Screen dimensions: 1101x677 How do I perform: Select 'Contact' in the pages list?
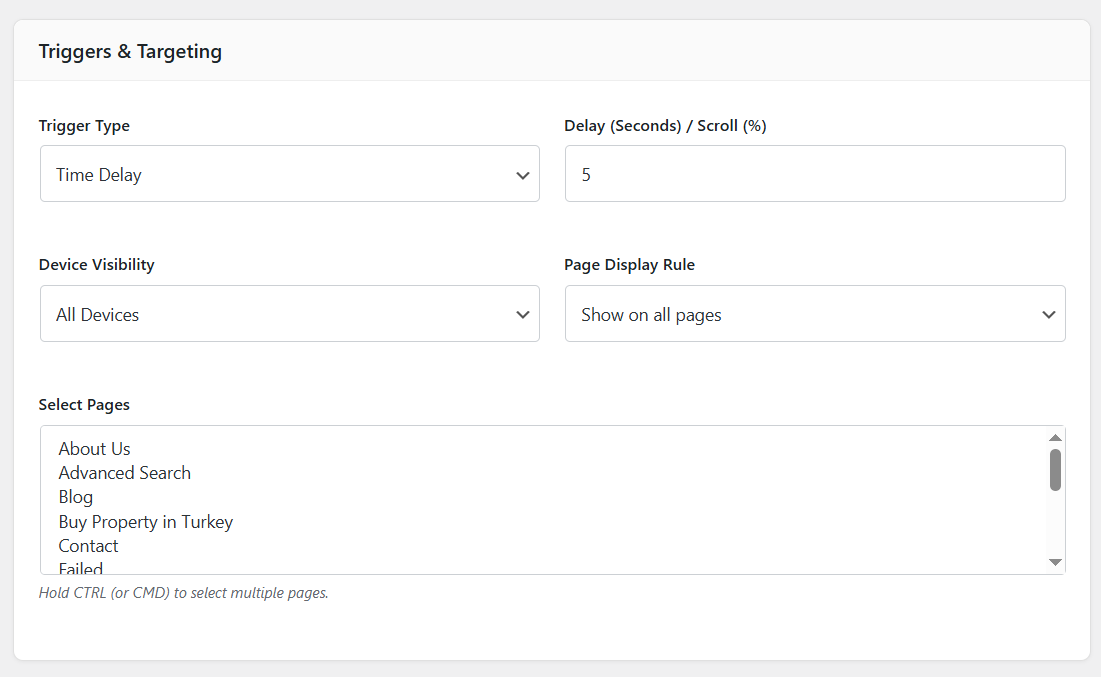coord(88,545)
